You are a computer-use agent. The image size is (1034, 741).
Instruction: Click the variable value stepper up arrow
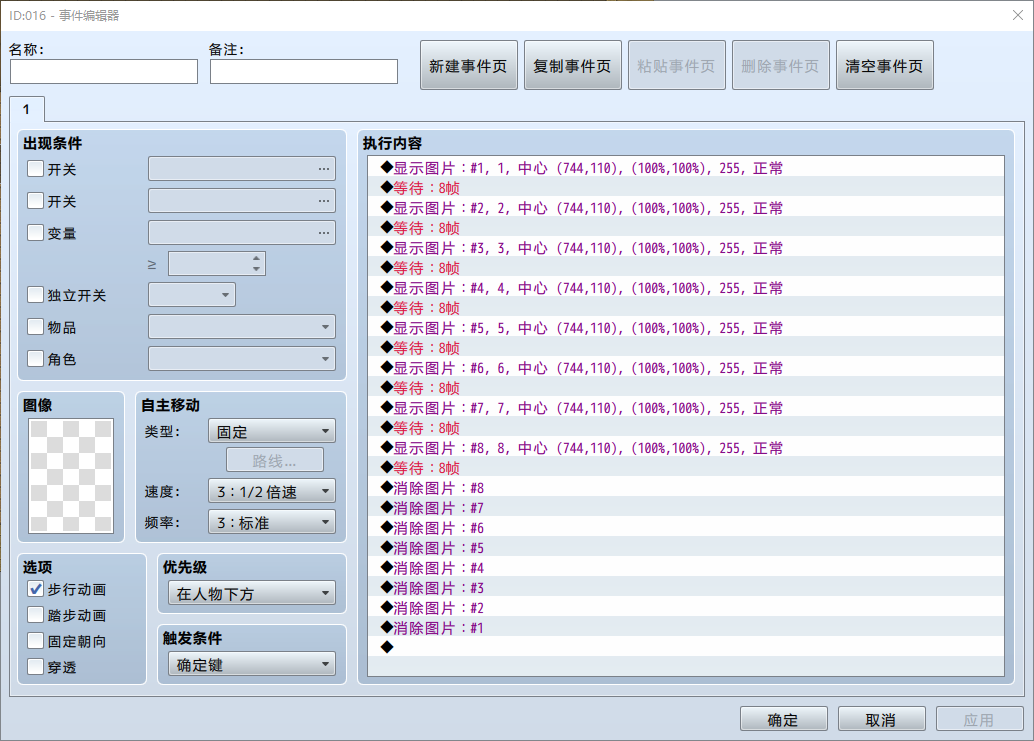(257, 258)
